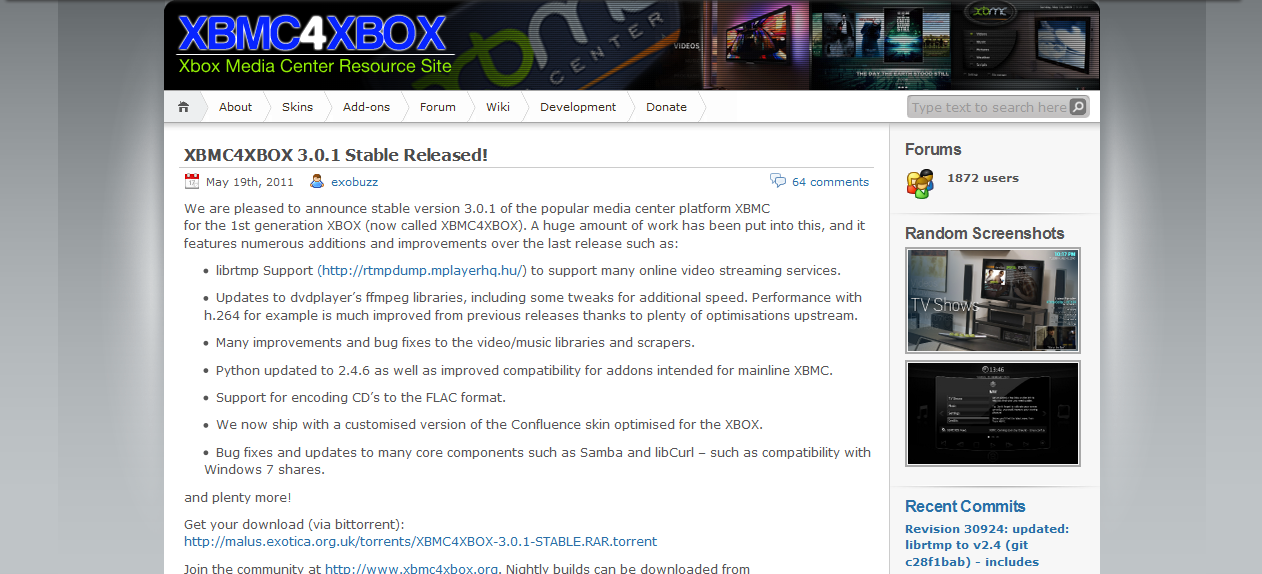
Task: Go to the Home icon in navbar
Action: coord(183,107)
